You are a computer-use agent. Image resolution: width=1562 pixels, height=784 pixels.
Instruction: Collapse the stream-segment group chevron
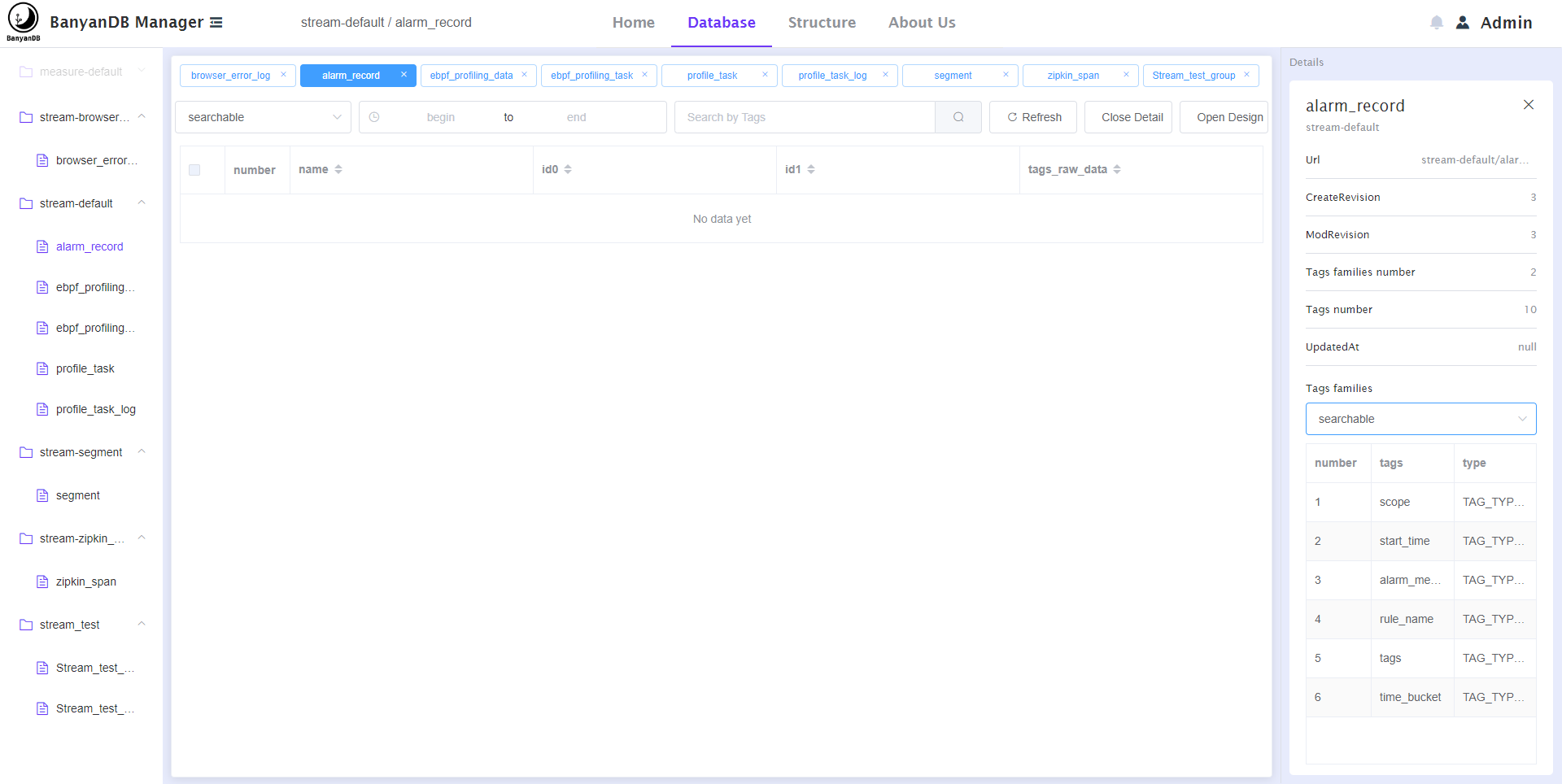coord(142,451)
